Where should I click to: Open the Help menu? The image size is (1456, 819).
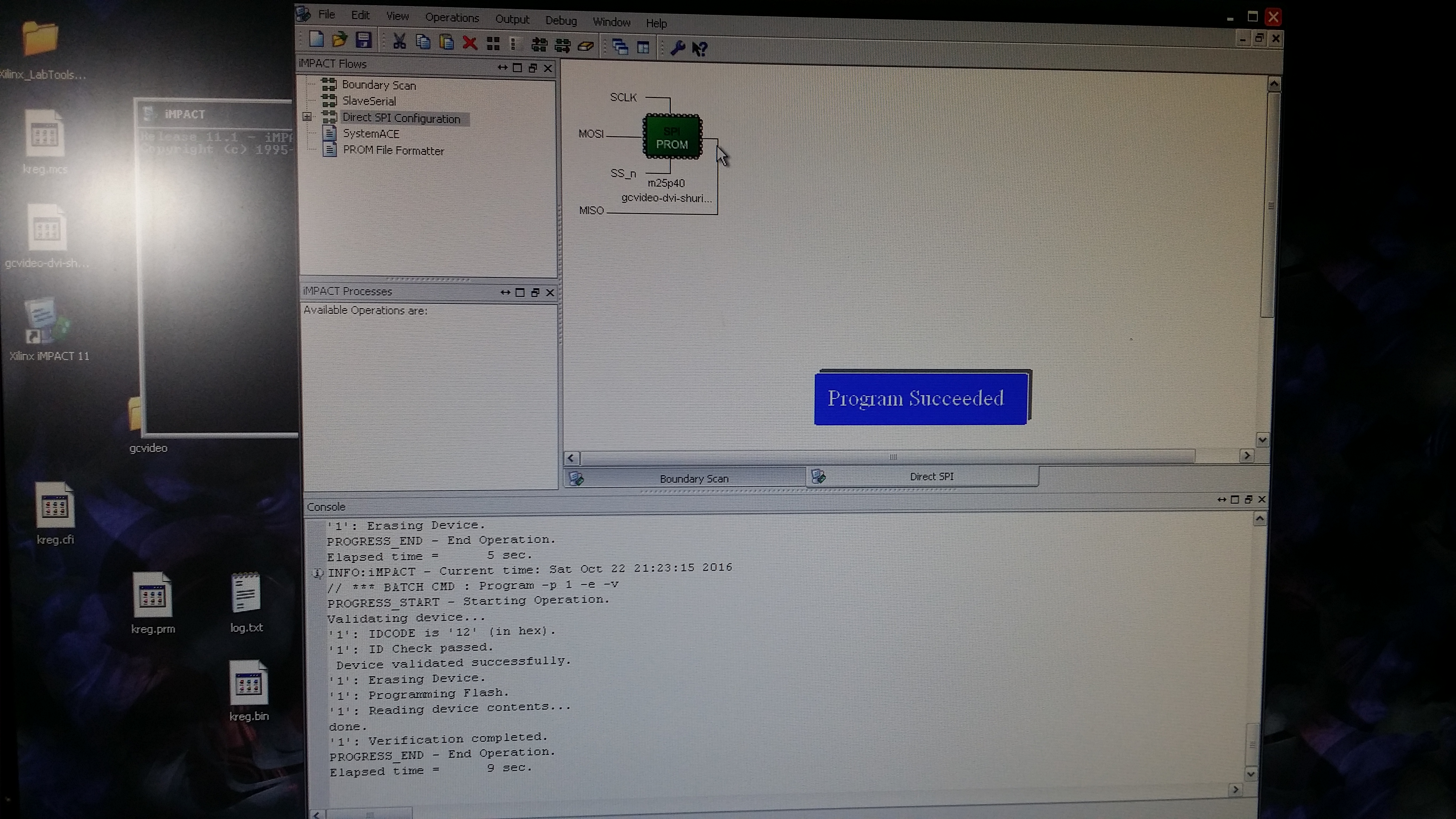[x=656, y=23]
